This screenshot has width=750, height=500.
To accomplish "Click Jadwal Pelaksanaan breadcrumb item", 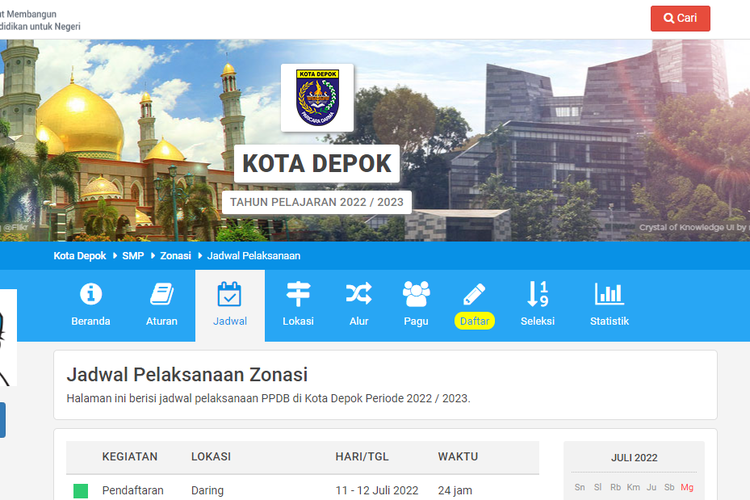I will pos(254,256).
